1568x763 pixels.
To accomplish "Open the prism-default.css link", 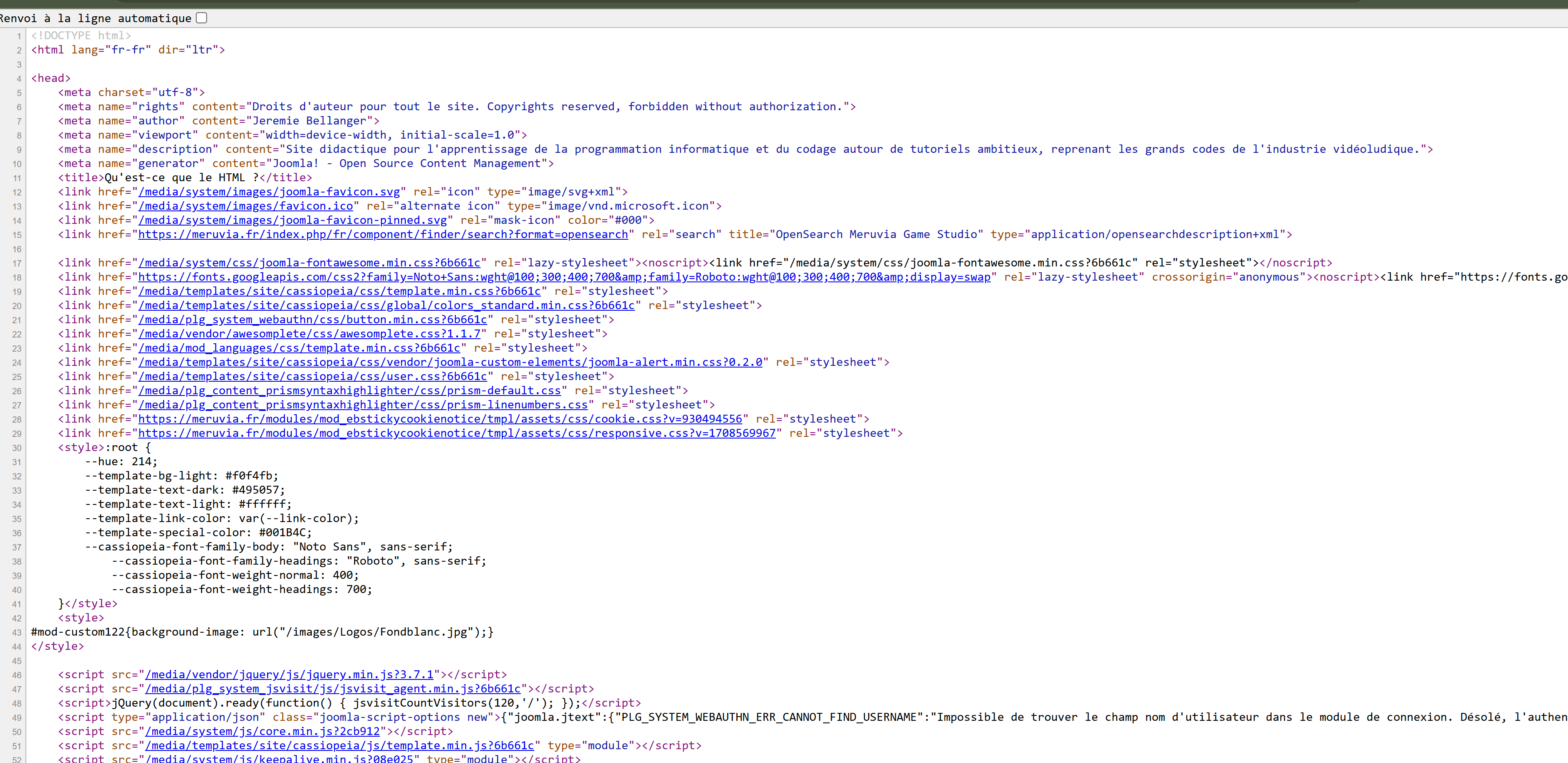I will click(349, 391).
